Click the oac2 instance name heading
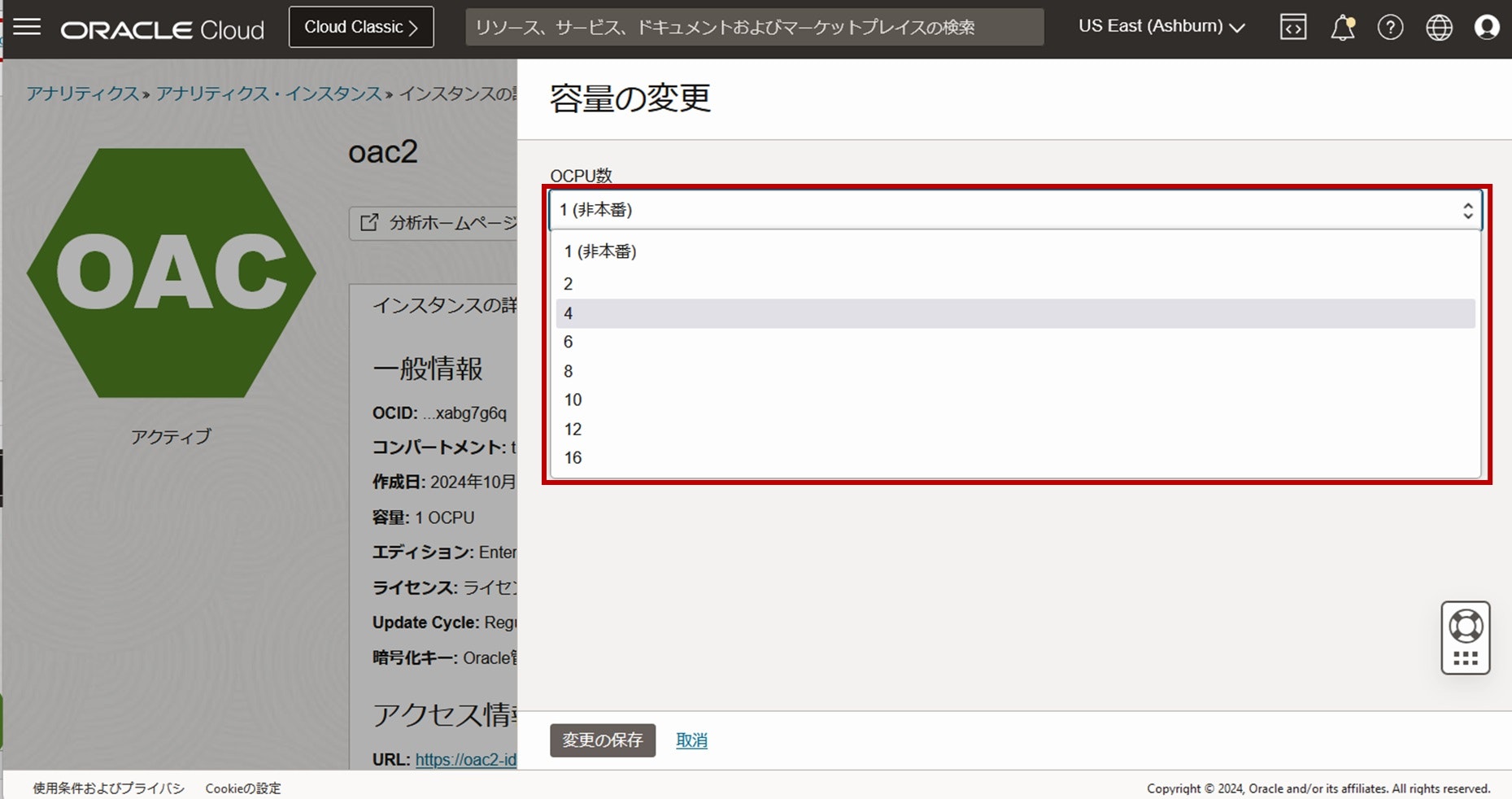Screen dimensions: 1512x799 point(382,152)
